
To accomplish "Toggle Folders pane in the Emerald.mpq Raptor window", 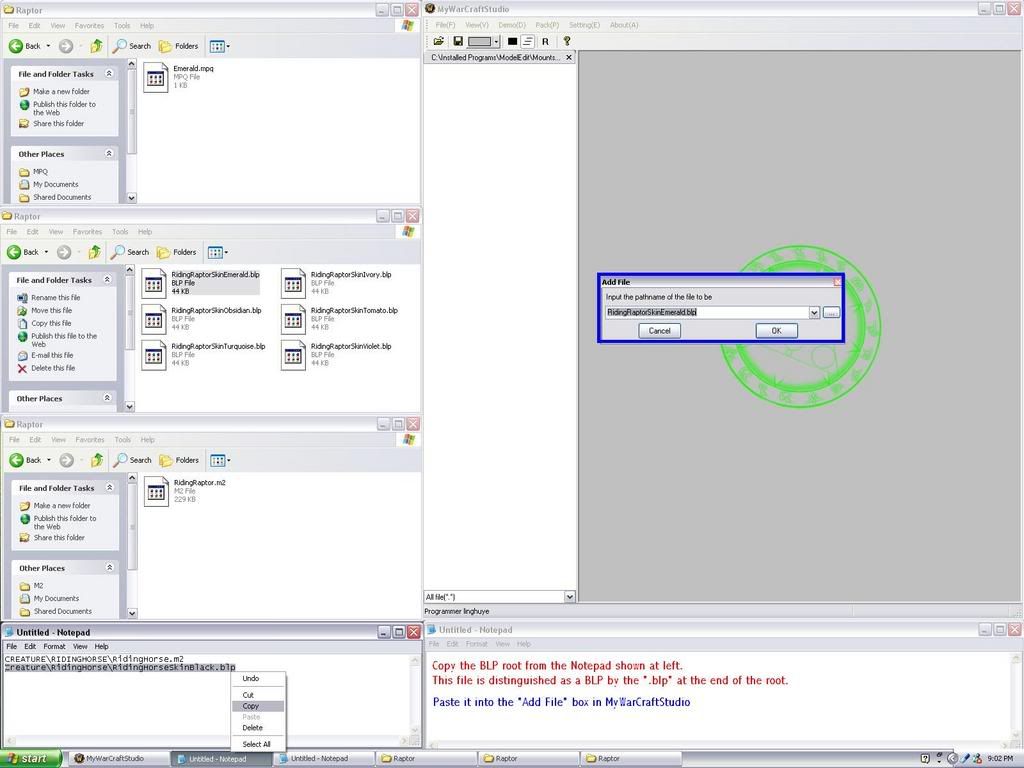I will [x=178, y=46].
